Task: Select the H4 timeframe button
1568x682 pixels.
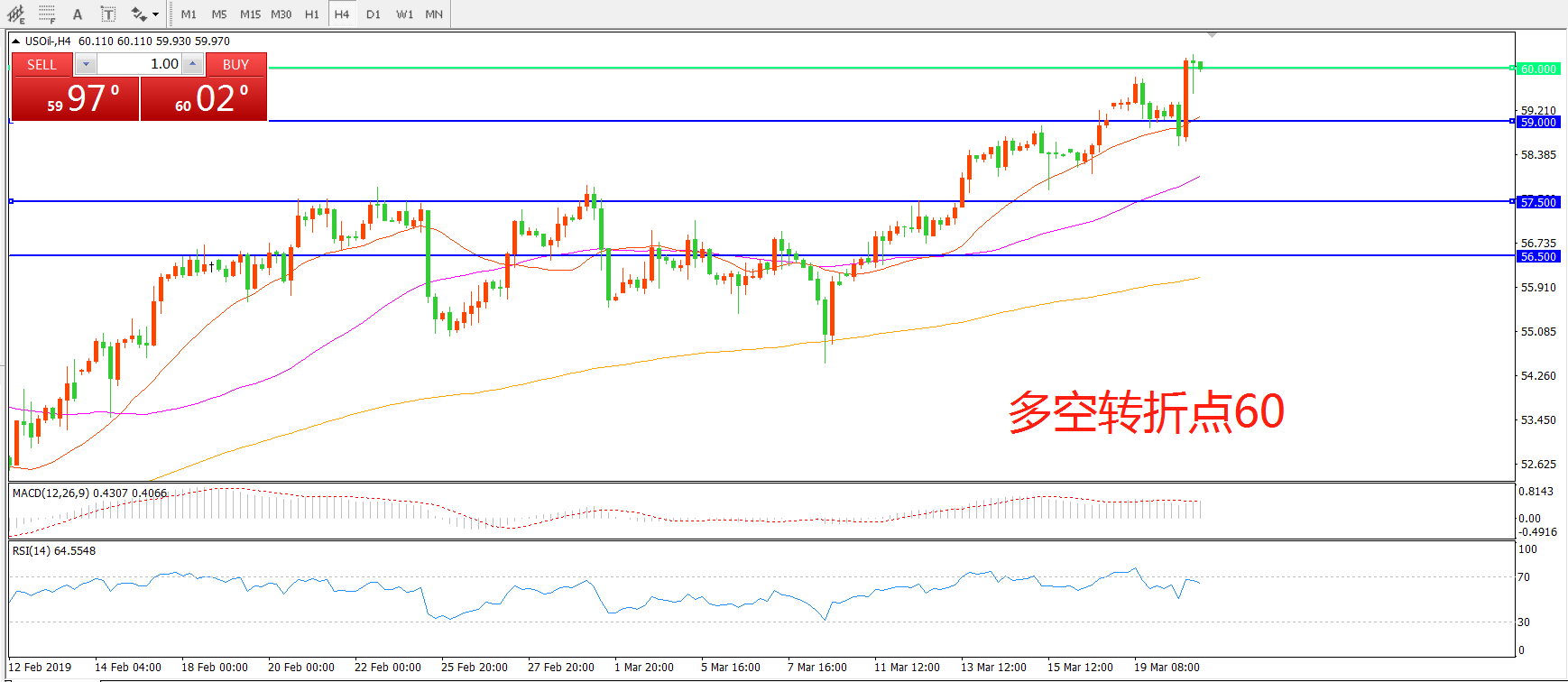Action: pyautogui.click(x=342, y=14)
